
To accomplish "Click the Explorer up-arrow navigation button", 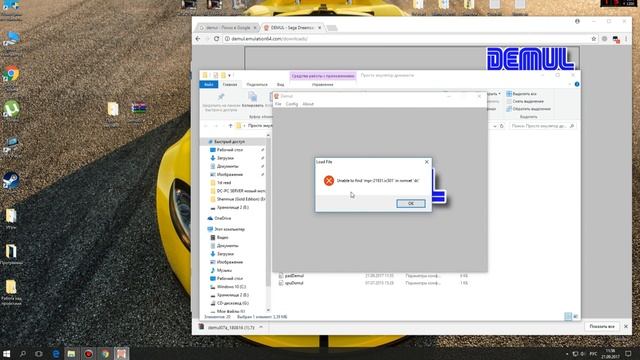I will (230, 126).
